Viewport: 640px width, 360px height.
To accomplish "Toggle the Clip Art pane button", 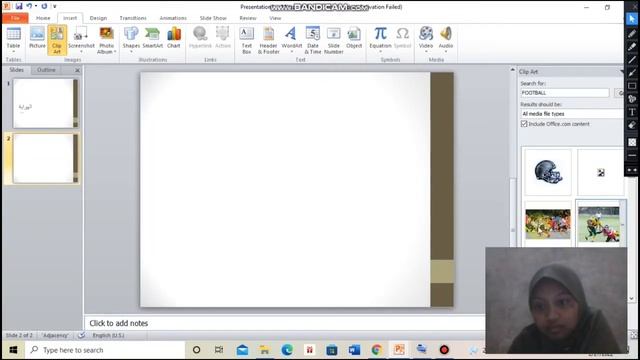I will click(x=57, y=40).
